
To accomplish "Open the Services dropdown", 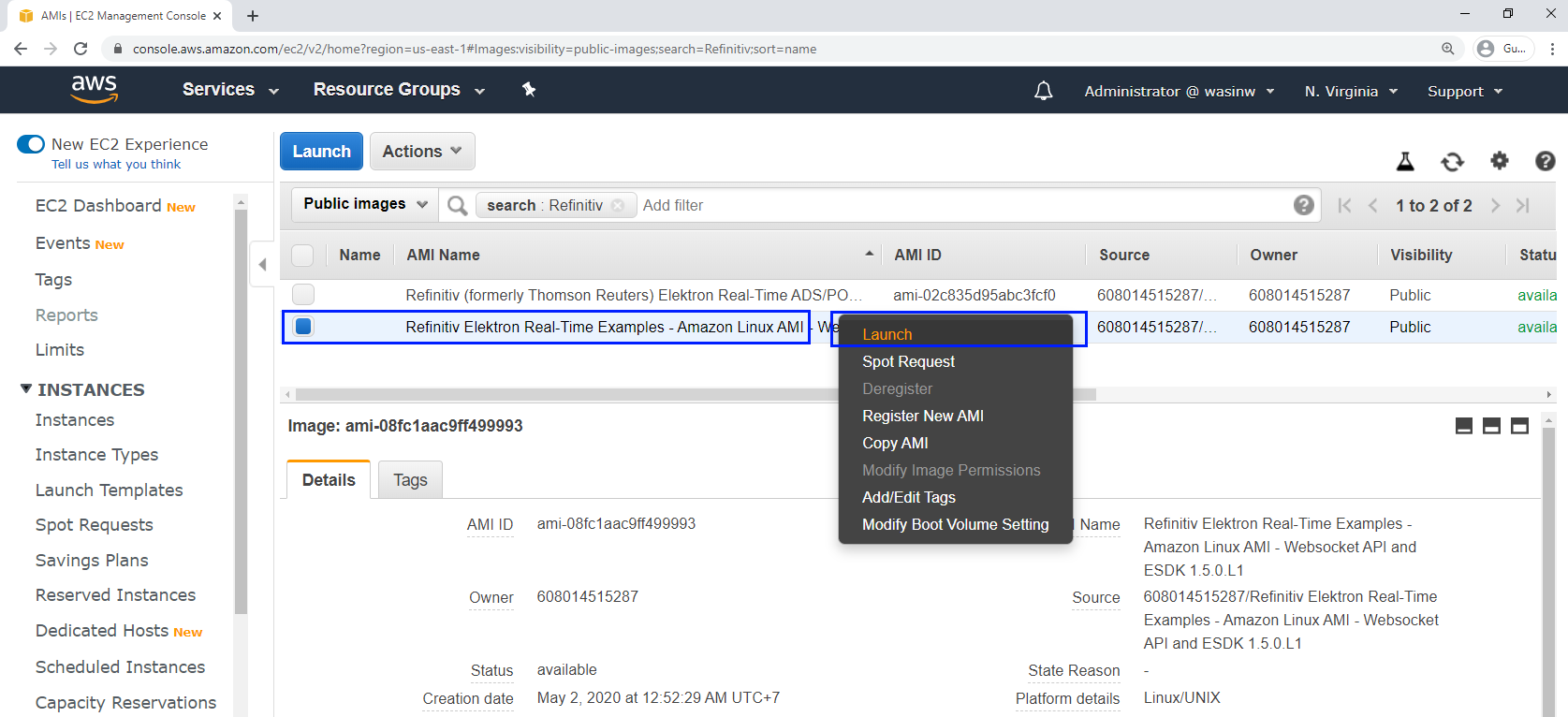I will (230, 90).
